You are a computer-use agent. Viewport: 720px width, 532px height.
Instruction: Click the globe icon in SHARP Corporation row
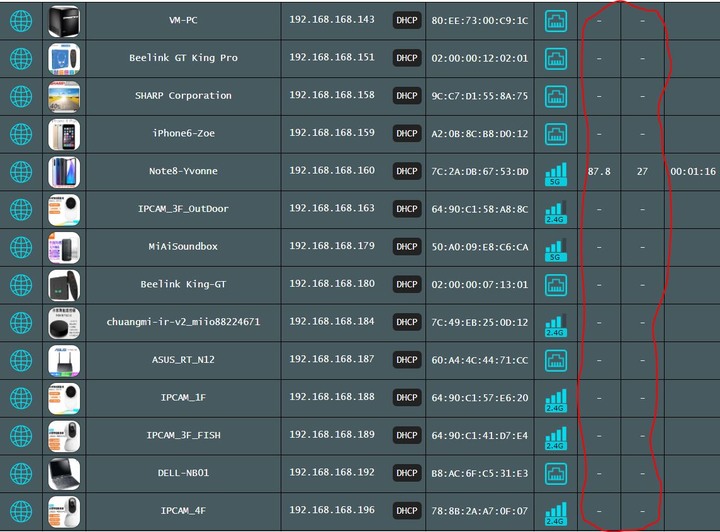[21, 96]
